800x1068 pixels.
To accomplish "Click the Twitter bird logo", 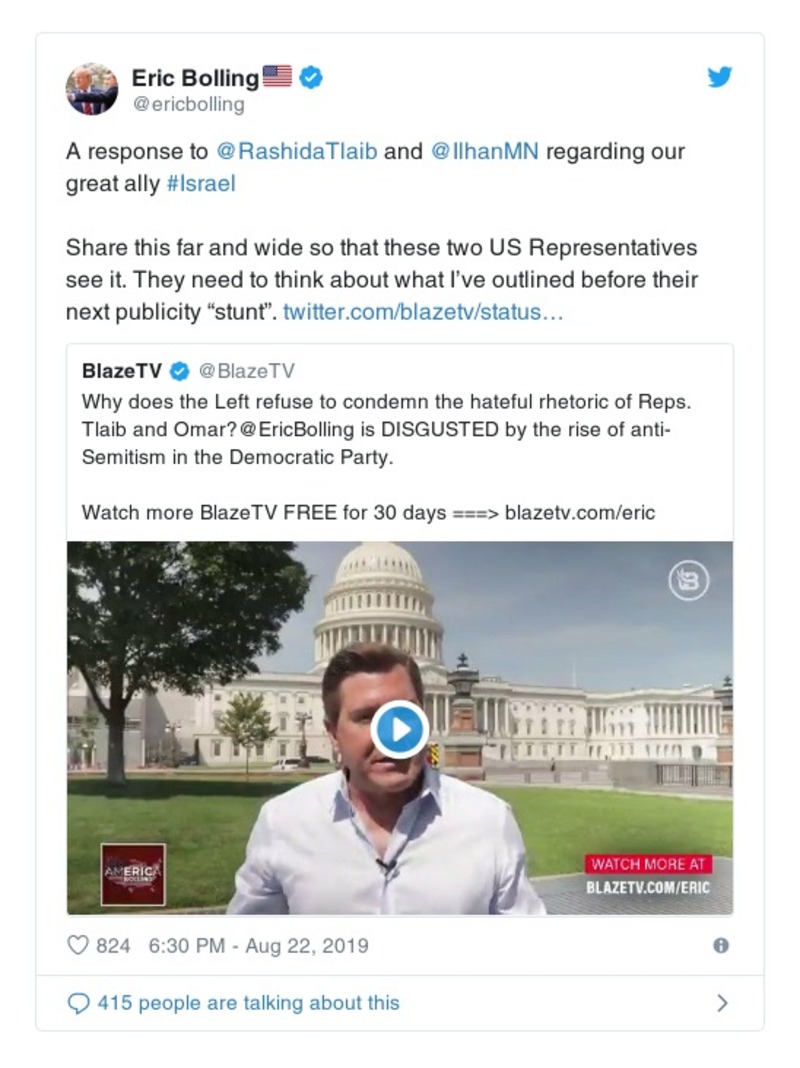I will (x=720, y=76).
